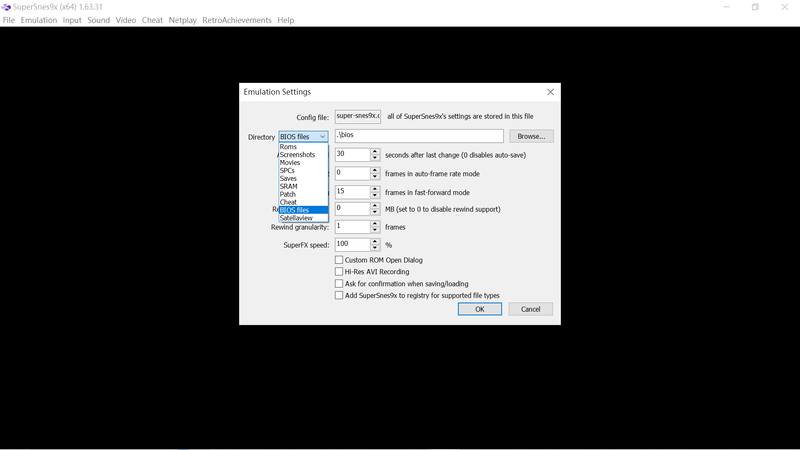The width and height of the screenshot is (800, 450).
Task: Open the Input menu
Action: tap(72, 20)
